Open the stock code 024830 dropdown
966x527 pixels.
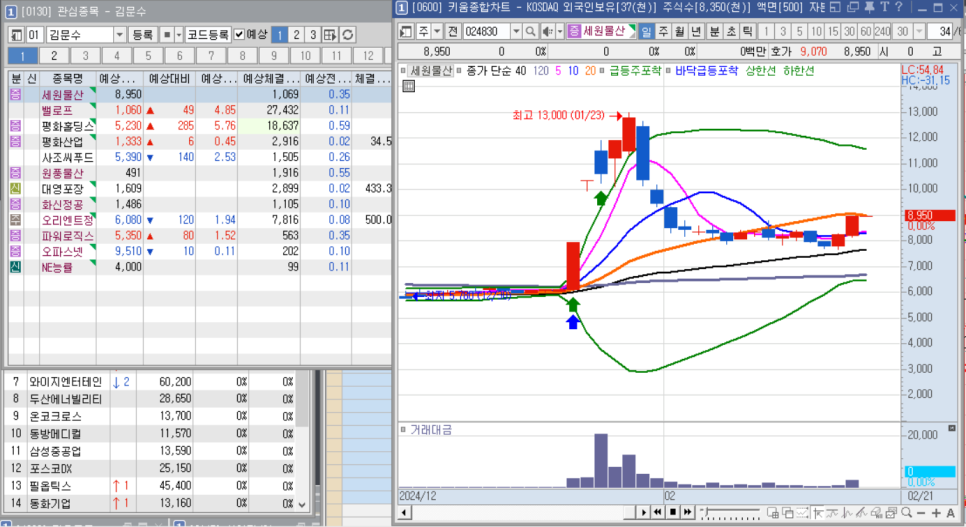516,31
